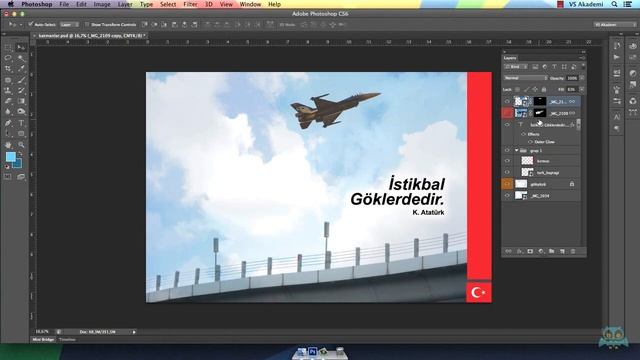Select the Gradient tool

click(21, 101)
